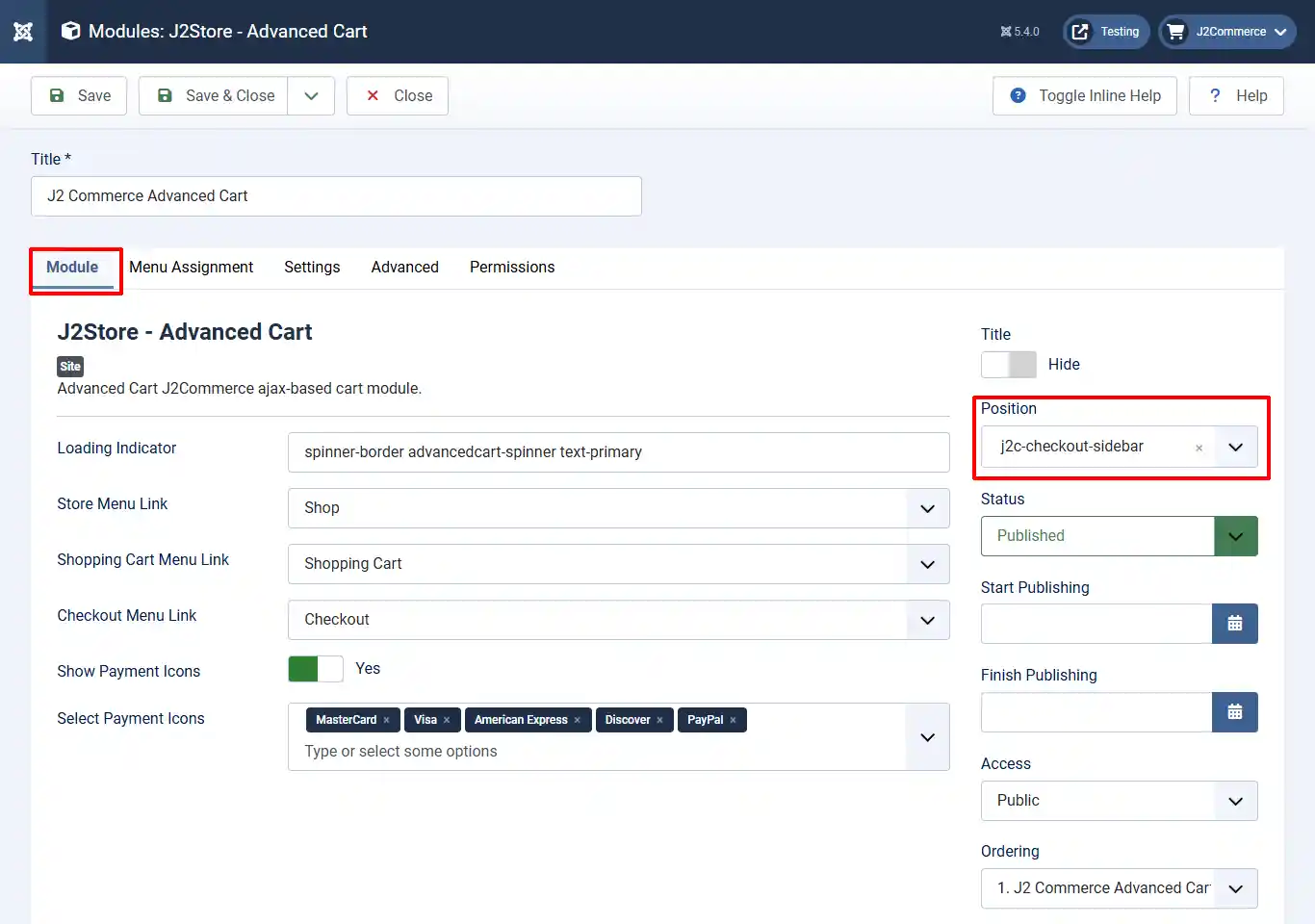
Task: Save the module
Action: coord(79,96)
